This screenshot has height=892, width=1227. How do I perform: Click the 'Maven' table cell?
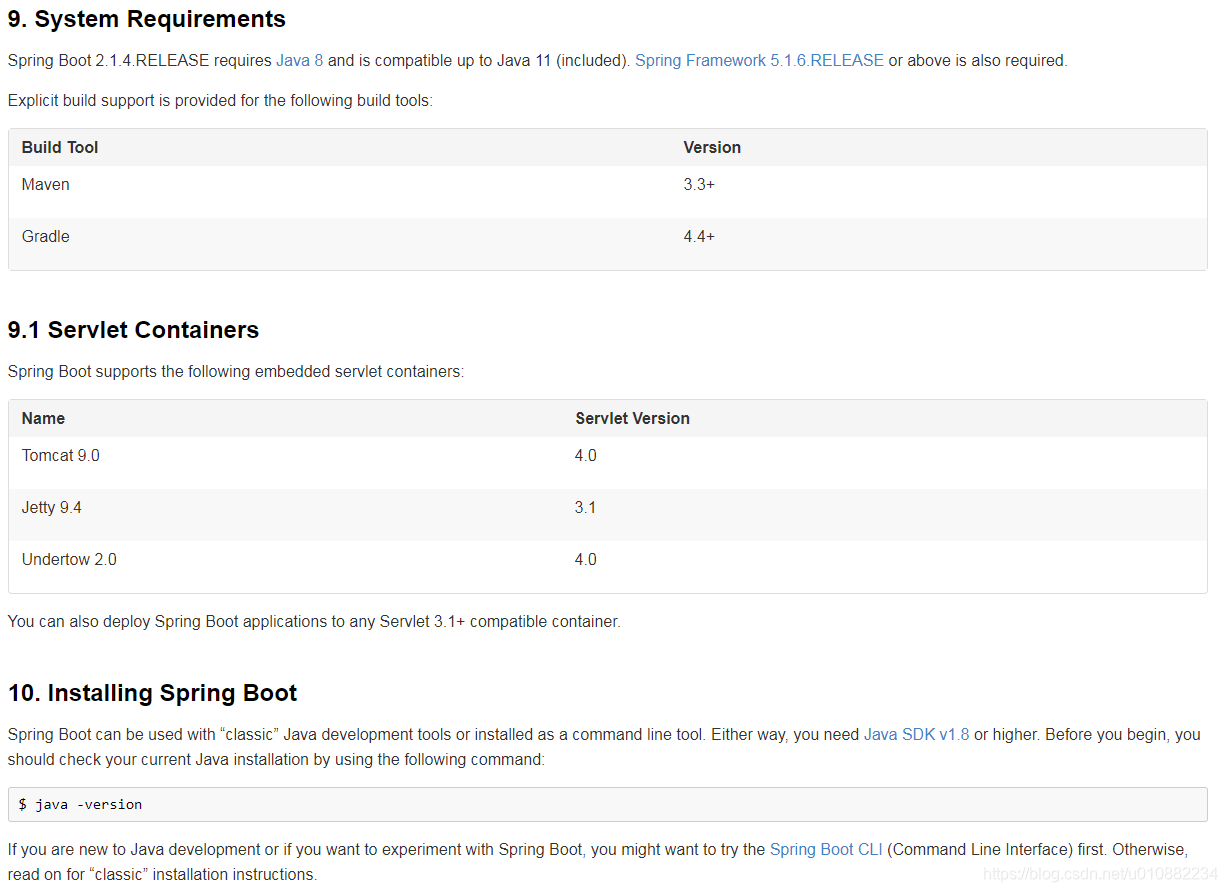click(46, 184)
